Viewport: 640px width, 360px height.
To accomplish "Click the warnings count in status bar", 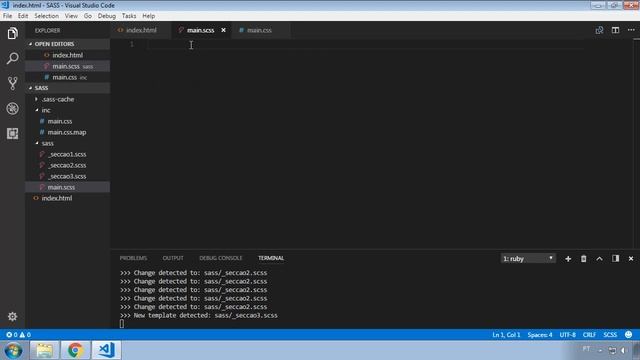I will click(25, 335).
